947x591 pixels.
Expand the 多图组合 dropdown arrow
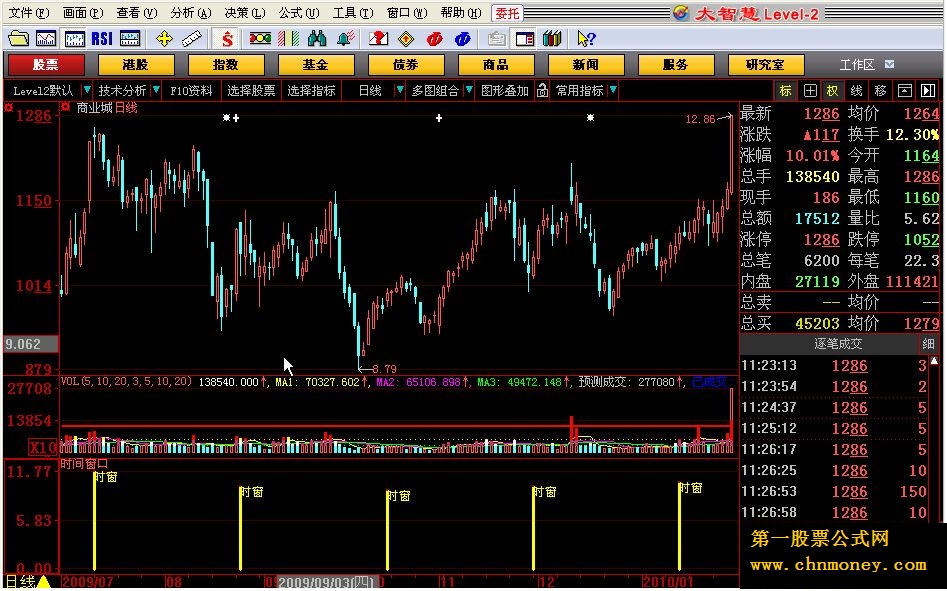click(x=469, y=91)
